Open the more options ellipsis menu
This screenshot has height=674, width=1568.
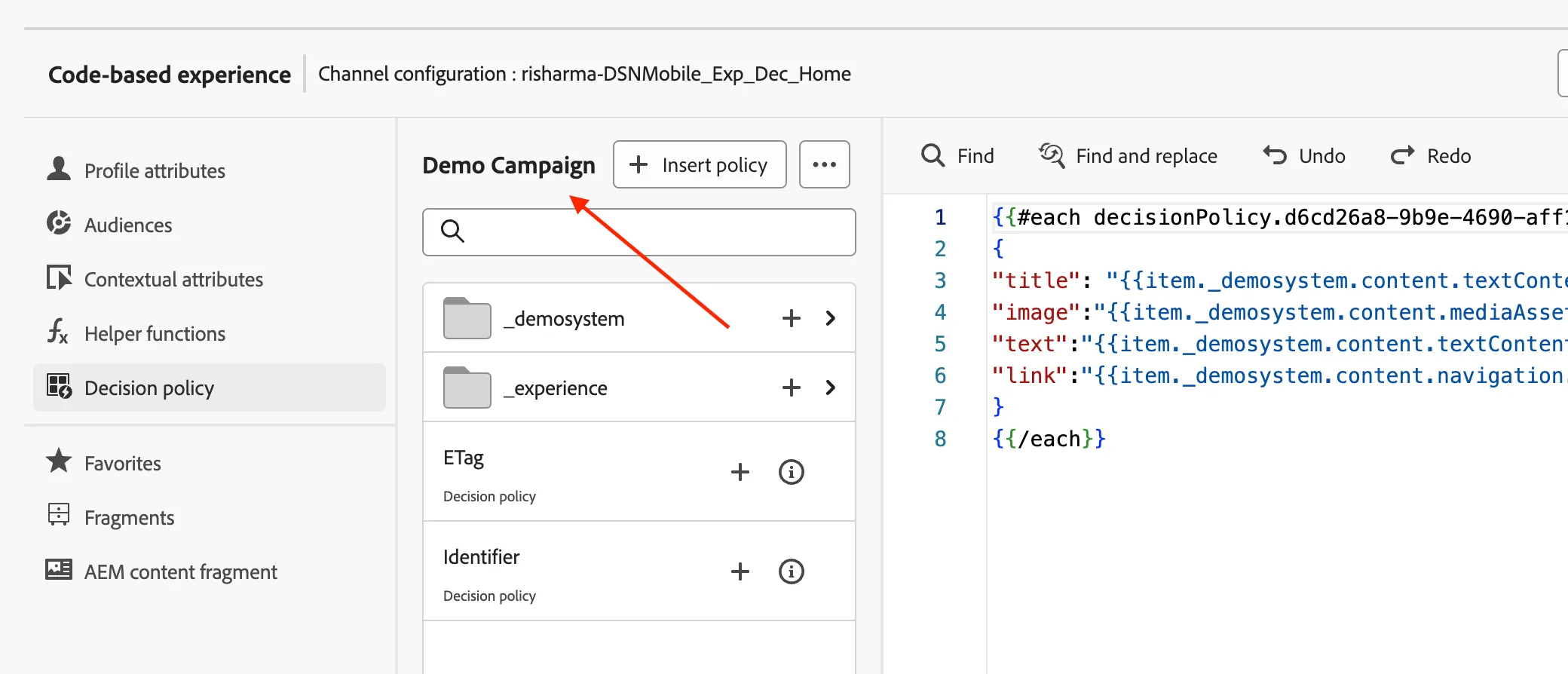[825, 164]
